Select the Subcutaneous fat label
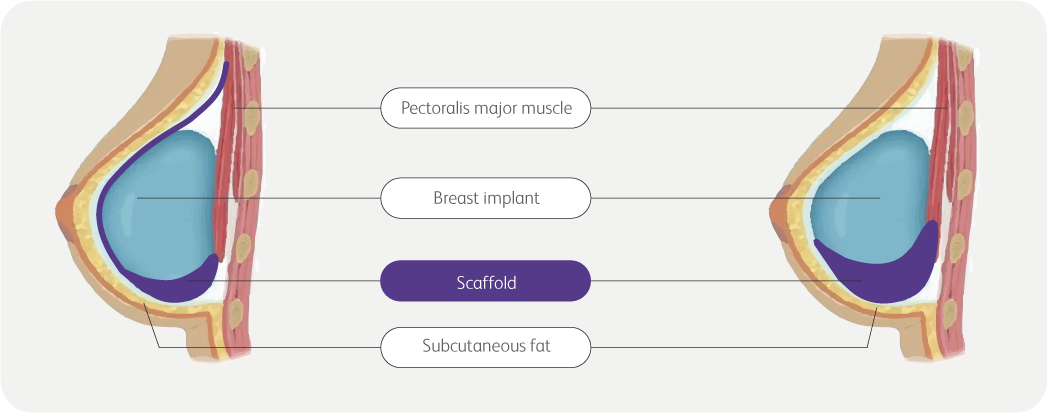Screen dimensions: 1047x413 point(485,349)
